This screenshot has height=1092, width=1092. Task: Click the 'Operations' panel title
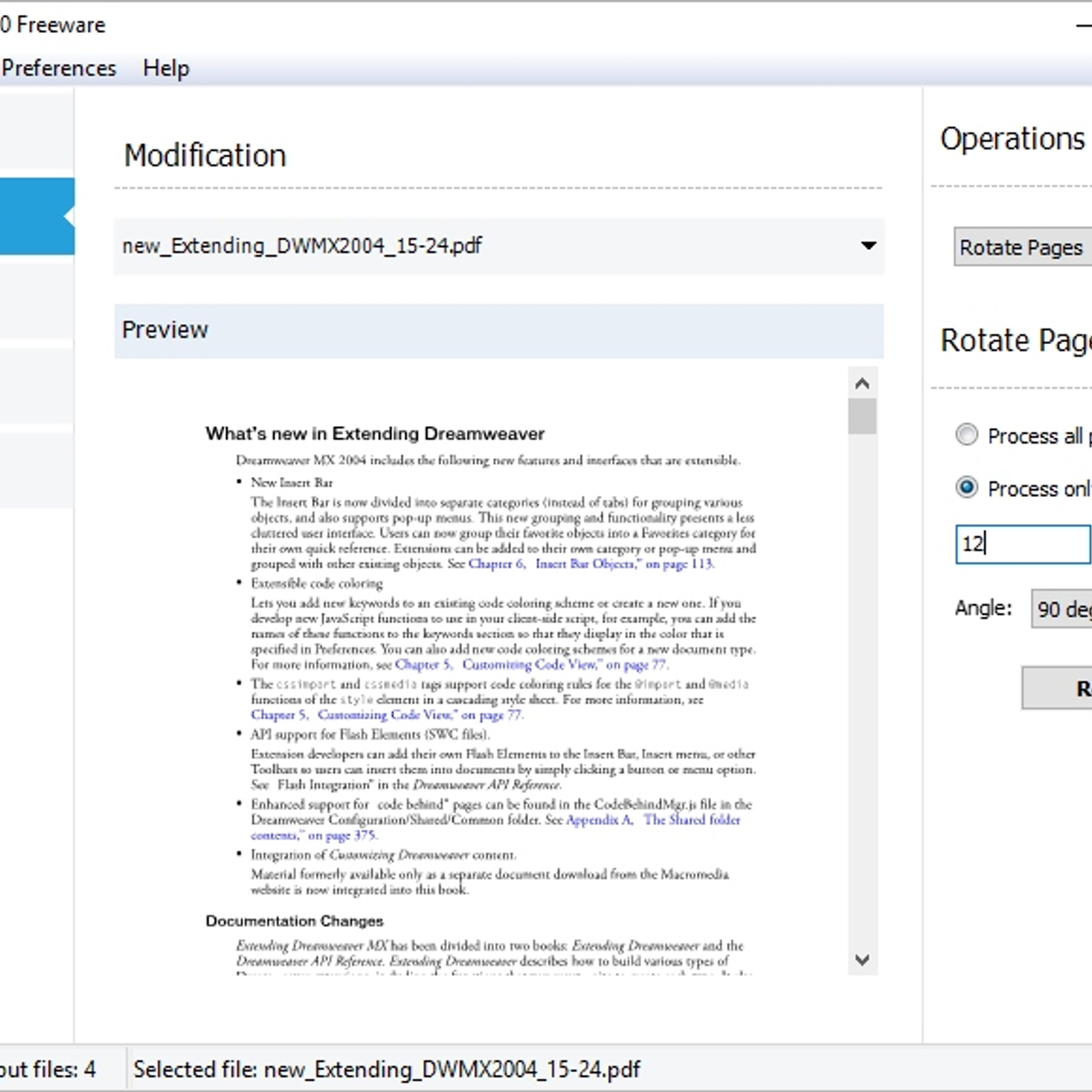coord(1012,139)
